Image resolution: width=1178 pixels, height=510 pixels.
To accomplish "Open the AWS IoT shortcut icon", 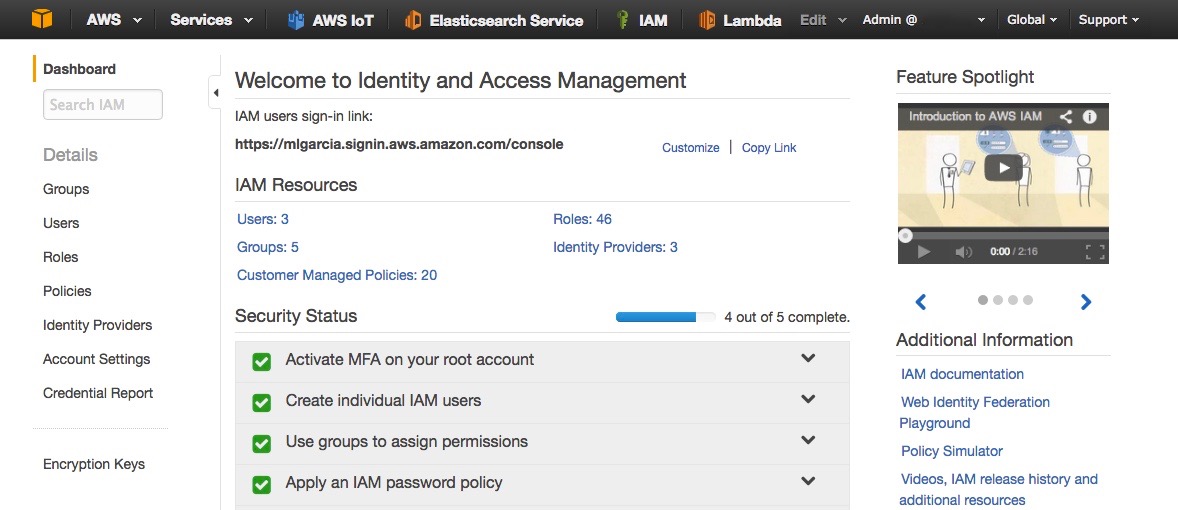I will point(296,20).
